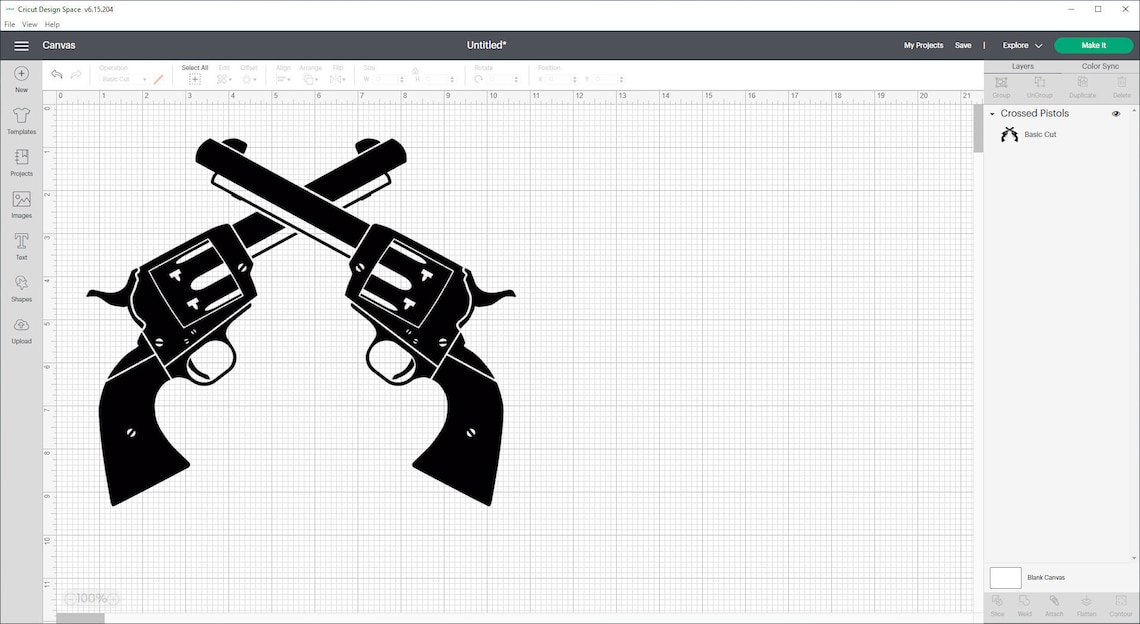Toggle visibility of the Crossed Pistols layer
Viewport: 1140px width, 624px height.
pos(1116,114)
